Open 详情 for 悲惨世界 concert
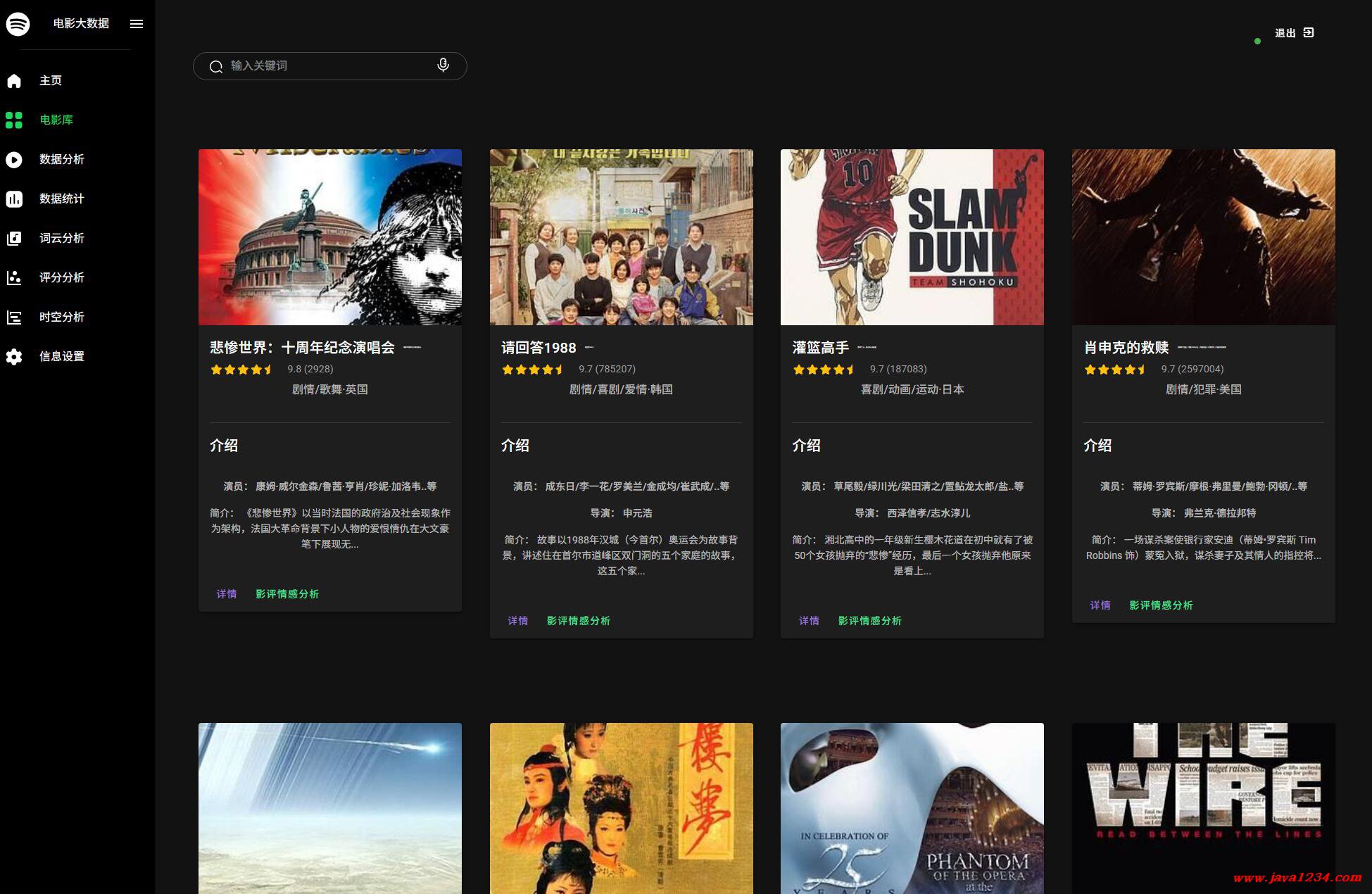Image resolution: width=1372 pixels, height=894 pixels. coord(227,594)
